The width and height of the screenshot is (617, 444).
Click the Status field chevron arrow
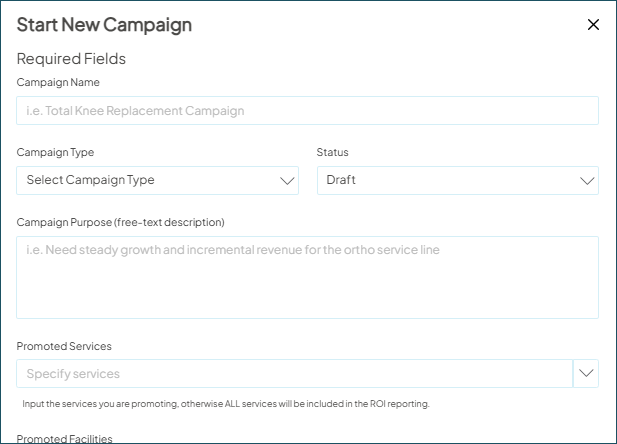(587, 181)
